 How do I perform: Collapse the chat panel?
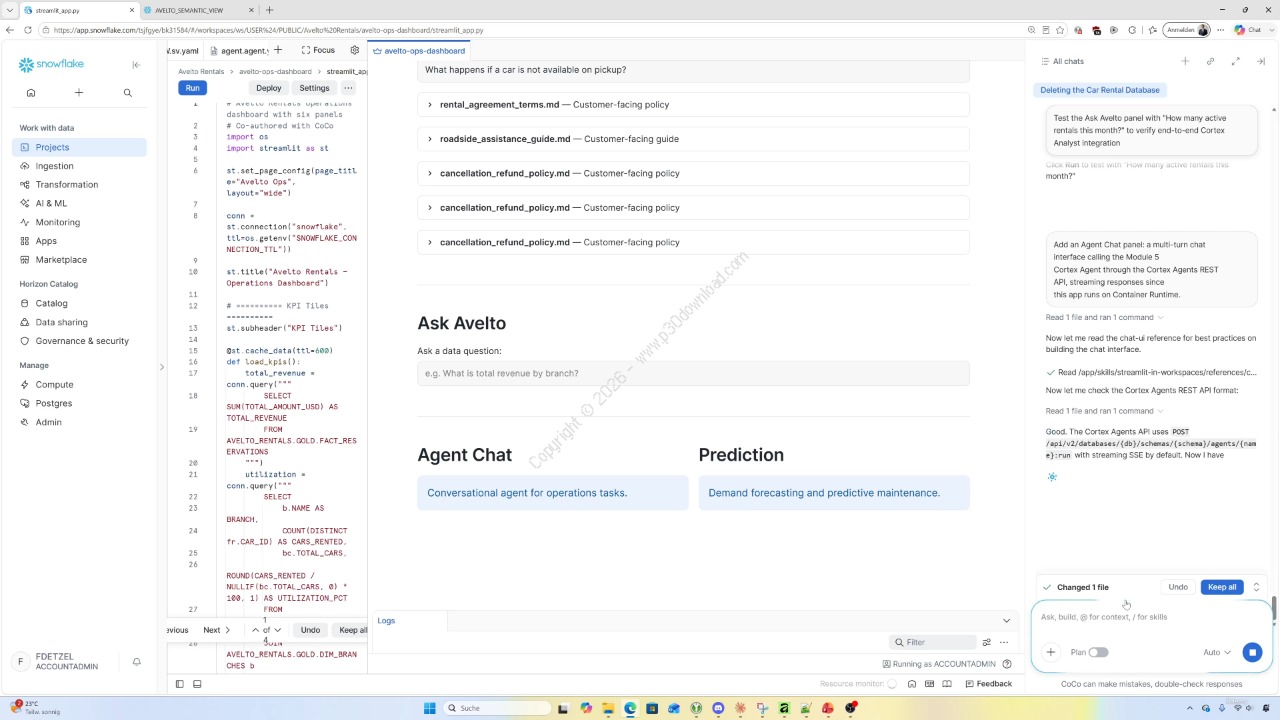coord(1260,61)
